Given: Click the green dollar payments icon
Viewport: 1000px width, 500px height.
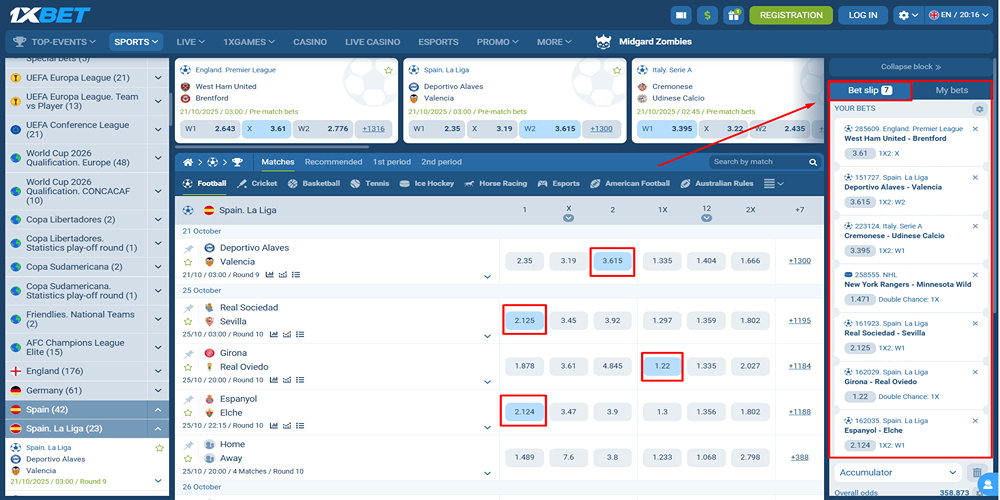Looking at the screenshot, I should point(707,15).
